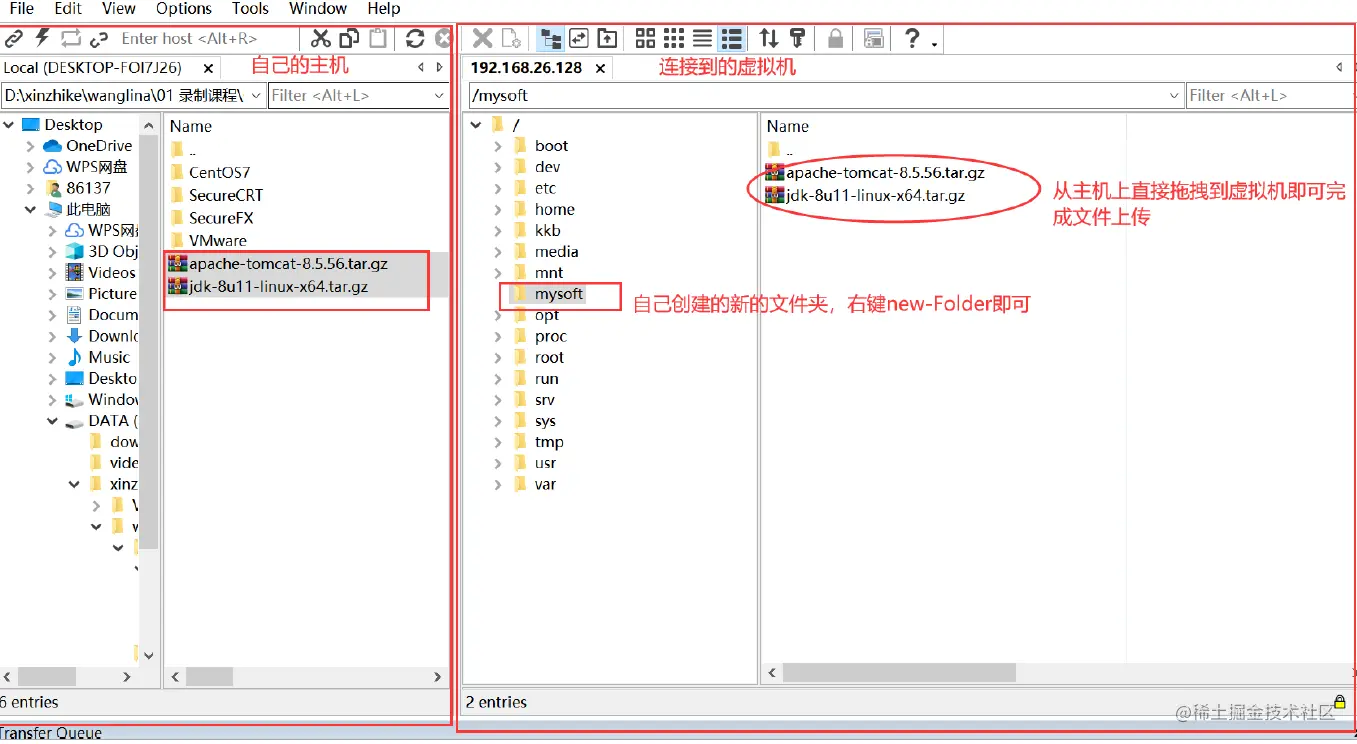The image size is (1357, 744).
Task: Open the local Filter dropdown
Action: [439, 95]
